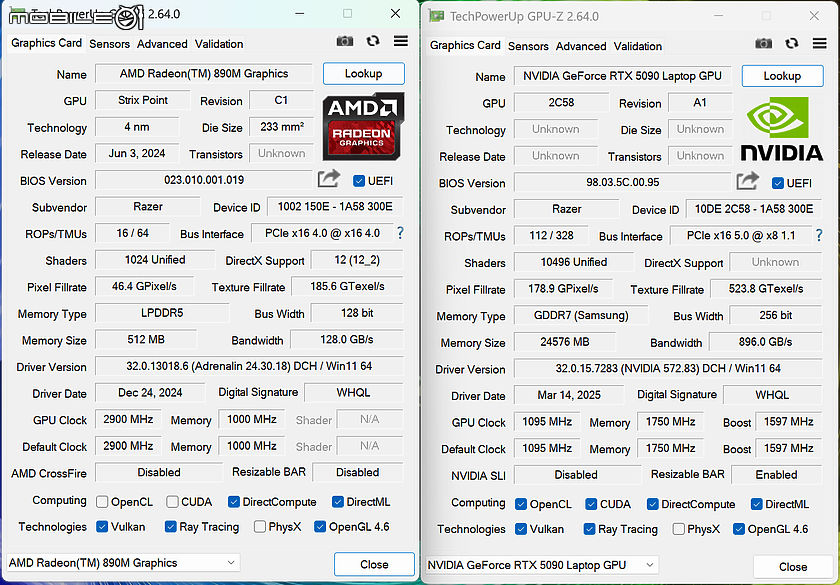Toggle UEFI checkbox in NVIDIA window

[x=778, y=183]
